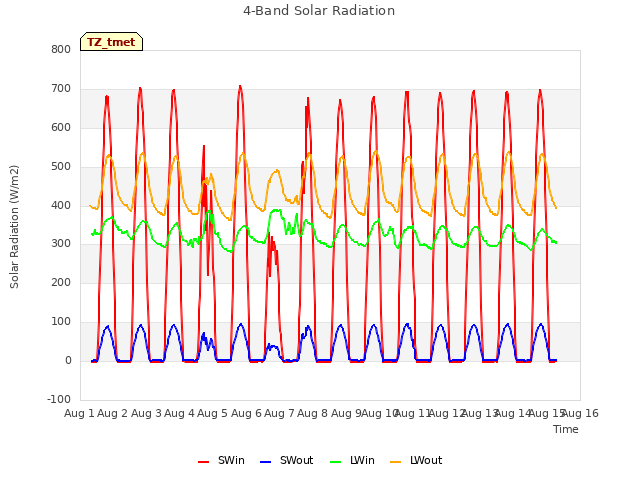Click the TZ_tmet annotation label

point(111,42)
